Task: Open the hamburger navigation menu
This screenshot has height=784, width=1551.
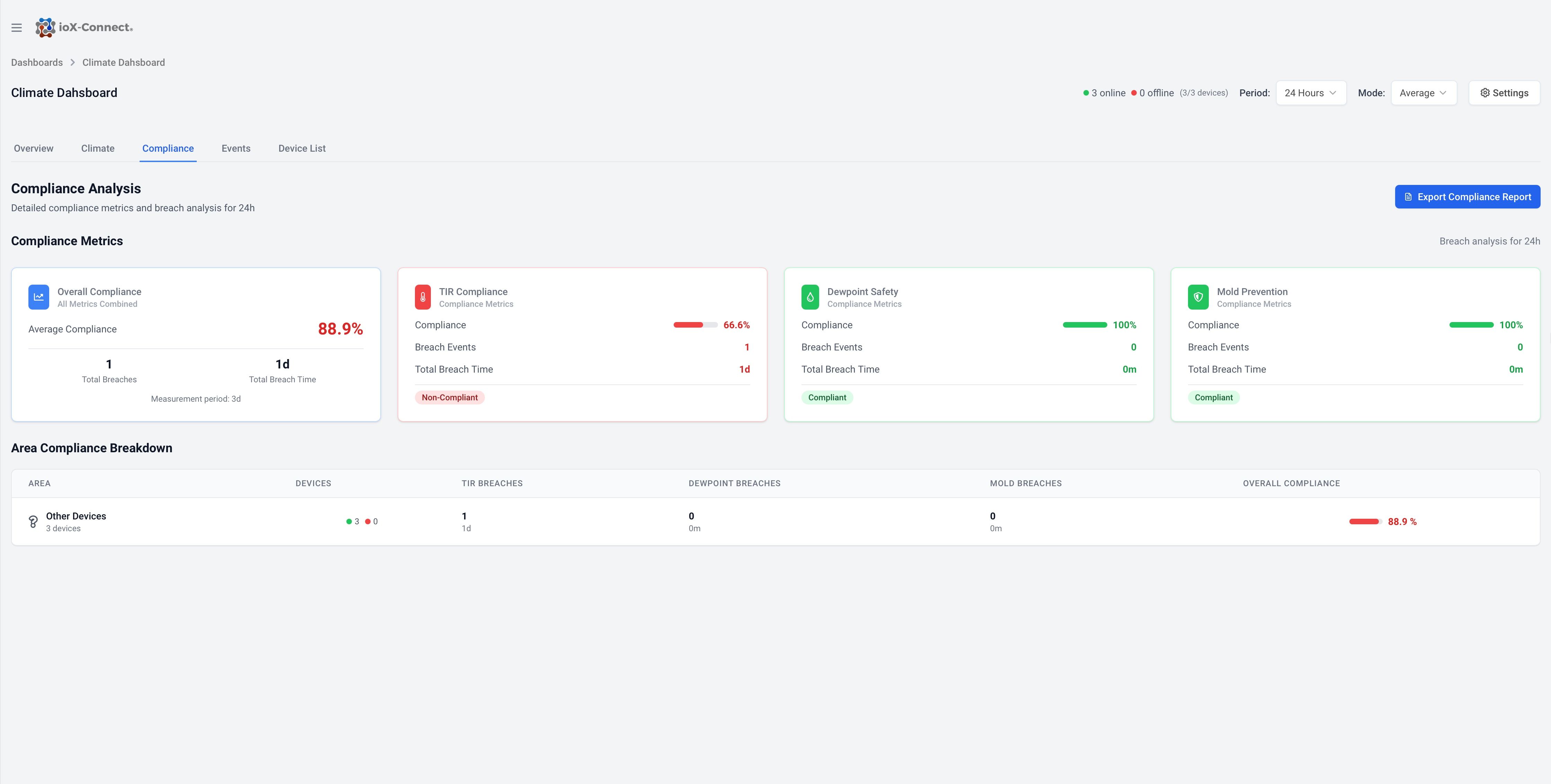Action: click(17, 28)
